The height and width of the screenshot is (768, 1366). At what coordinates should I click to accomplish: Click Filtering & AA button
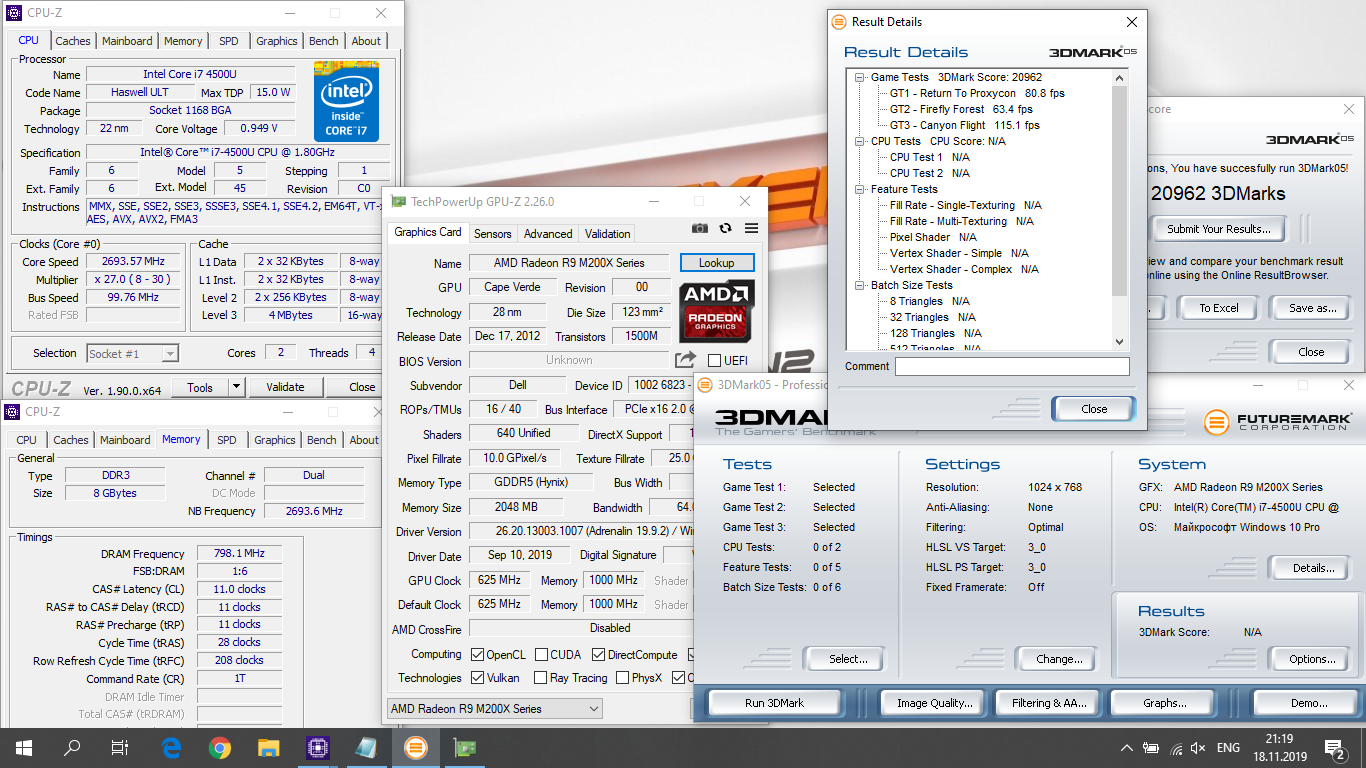[x=1048, y=703]
